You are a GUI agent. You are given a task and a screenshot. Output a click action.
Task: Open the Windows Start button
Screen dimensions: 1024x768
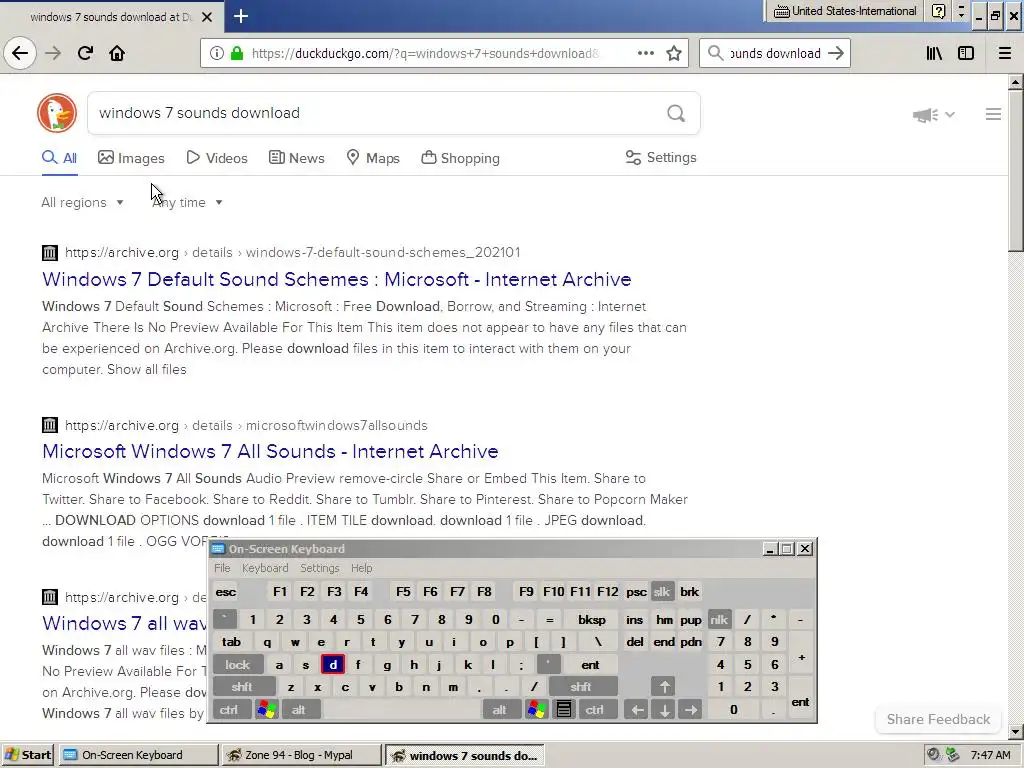pos(27,755)
